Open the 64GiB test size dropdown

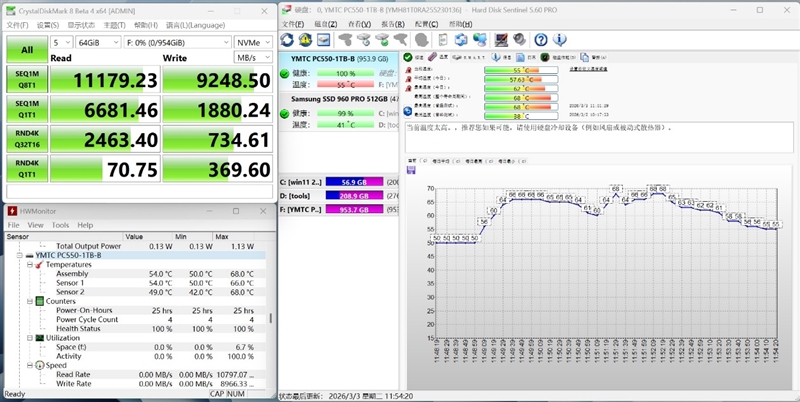98,42
